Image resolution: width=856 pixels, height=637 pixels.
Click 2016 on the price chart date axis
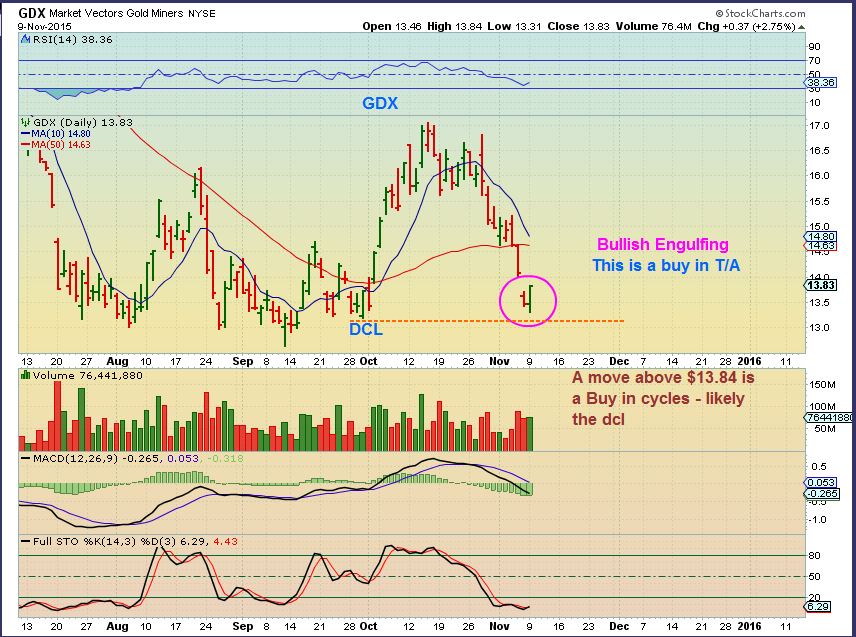click(749, 361)
